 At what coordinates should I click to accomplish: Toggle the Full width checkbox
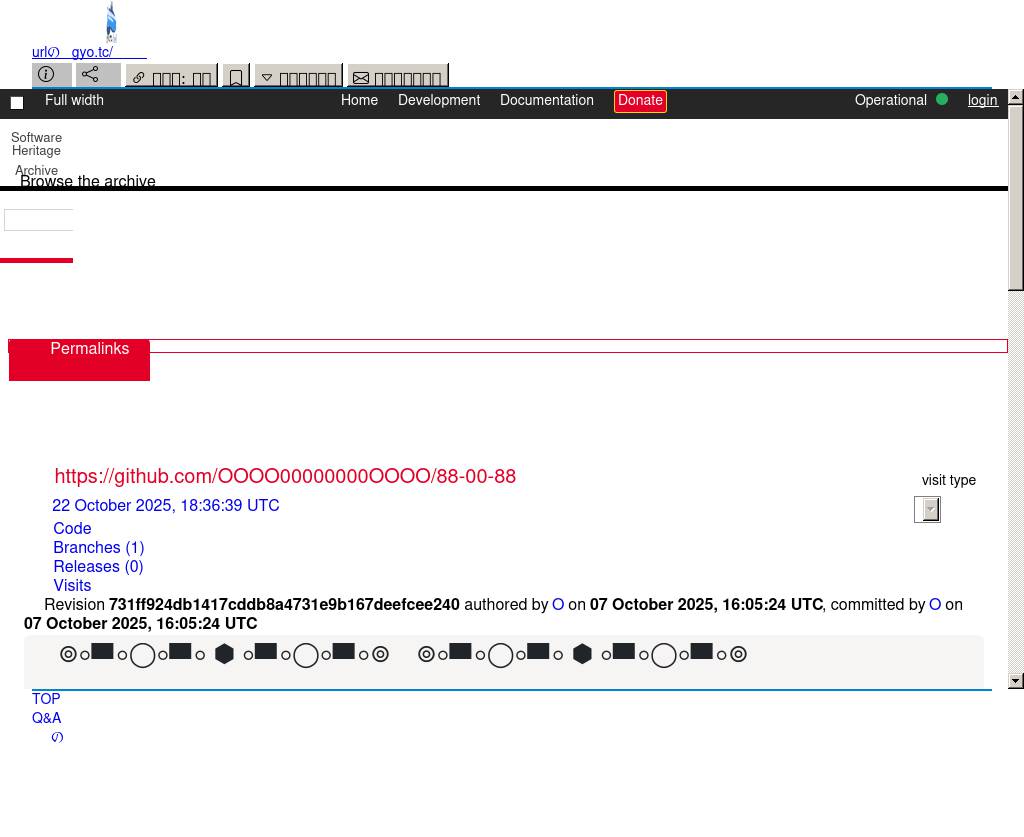coord(17,102)
